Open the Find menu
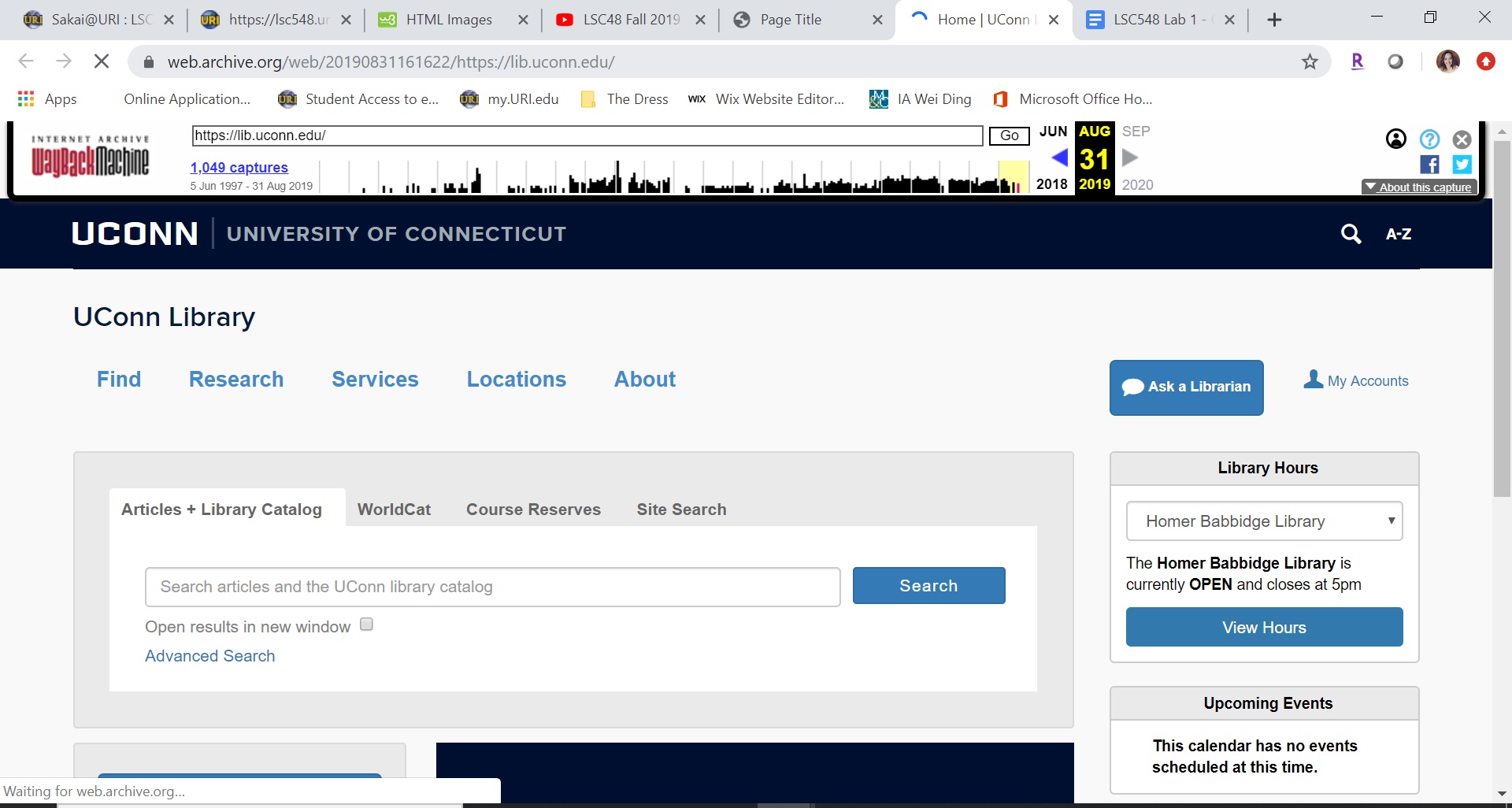This screenshot has width=1512, height=808. (119, 380)
